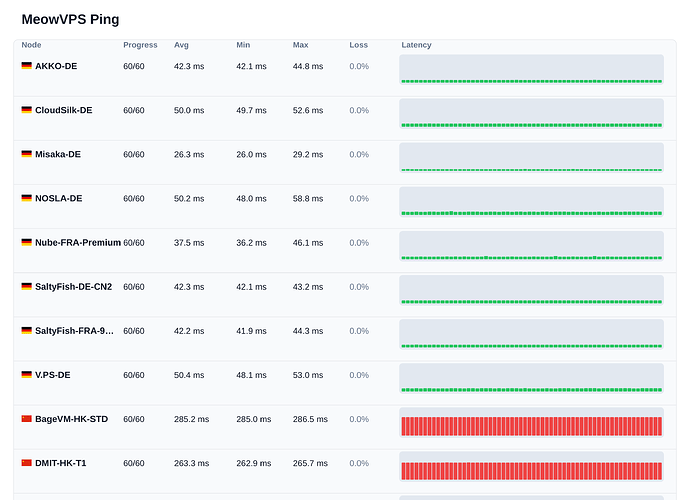
Task: Click the Progress column header
Action: click(x=140, y=45)
